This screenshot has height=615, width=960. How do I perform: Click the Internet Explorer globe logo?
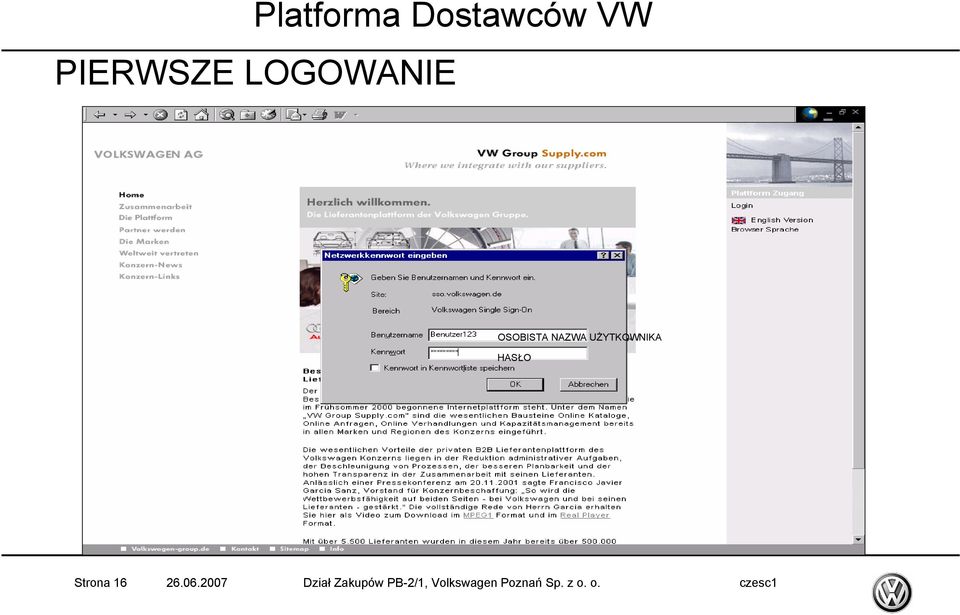(x=810, y=114)
